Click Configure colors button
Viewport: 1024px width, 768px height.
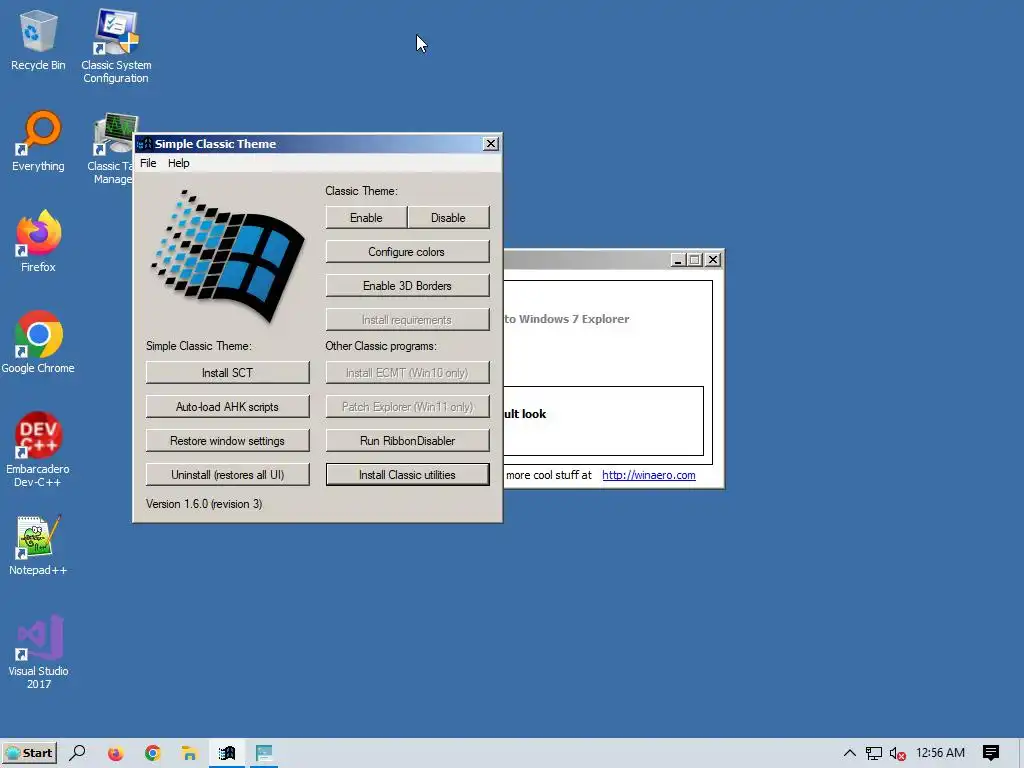click(407, 251)
